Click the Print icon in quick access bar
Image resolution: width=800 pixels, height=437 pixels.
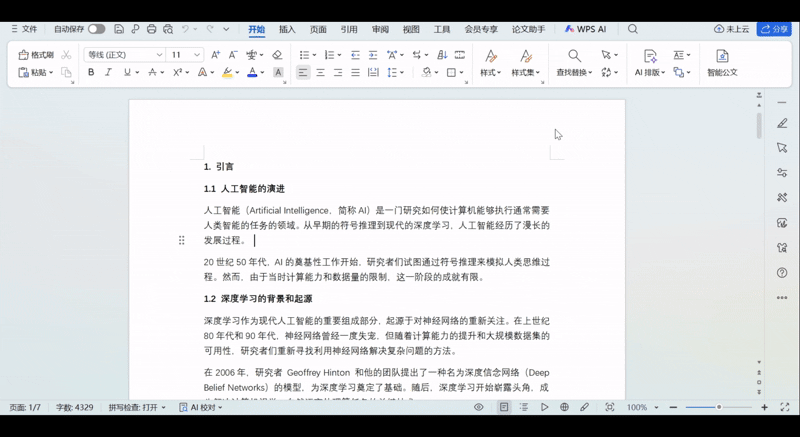[x=152, y=29]
